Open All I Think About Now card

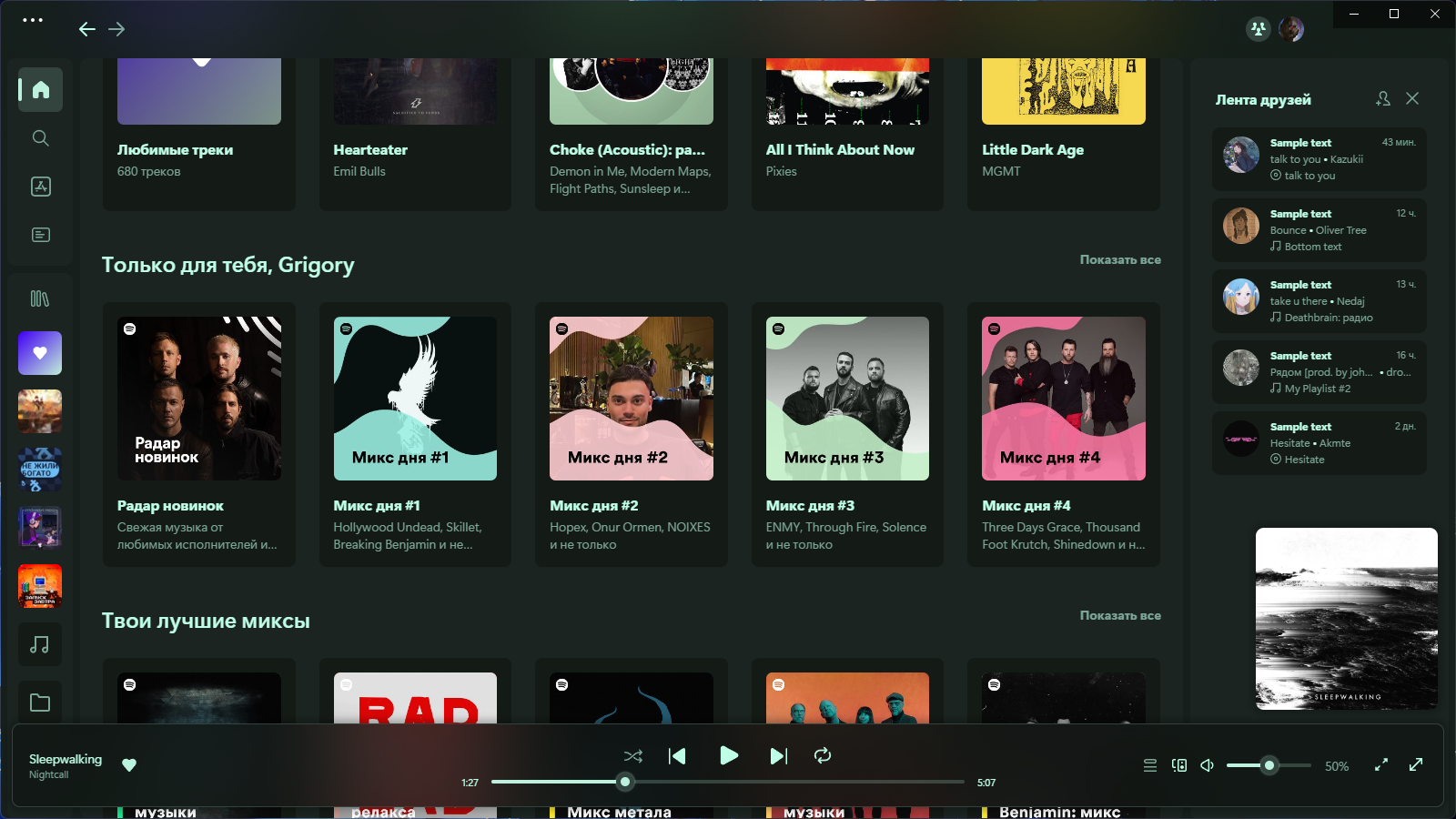coord(847,135)
